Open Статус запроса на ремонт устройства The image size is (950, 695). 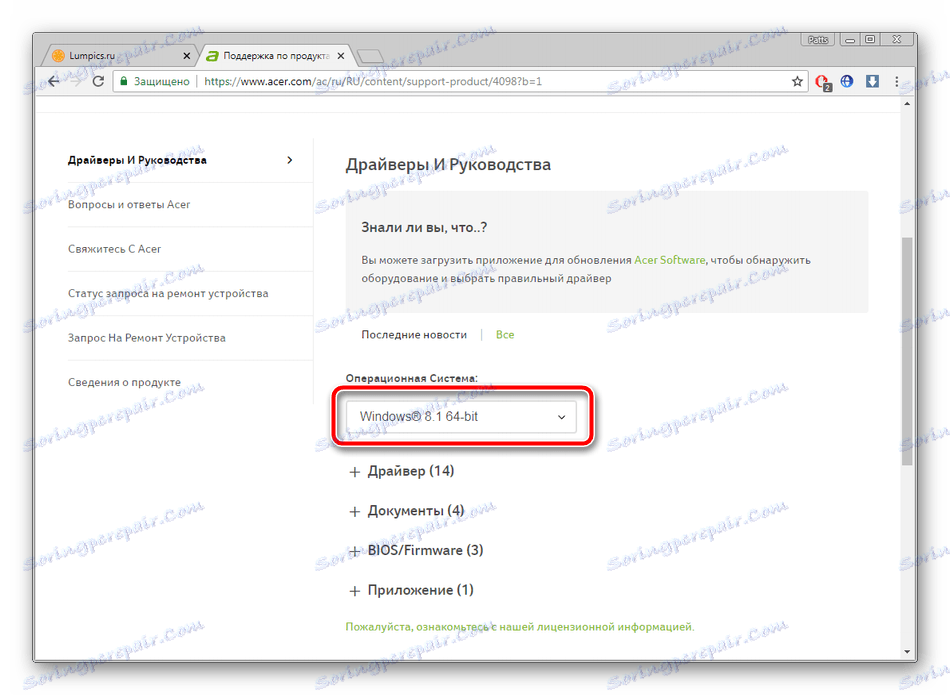tap(168, 293)
